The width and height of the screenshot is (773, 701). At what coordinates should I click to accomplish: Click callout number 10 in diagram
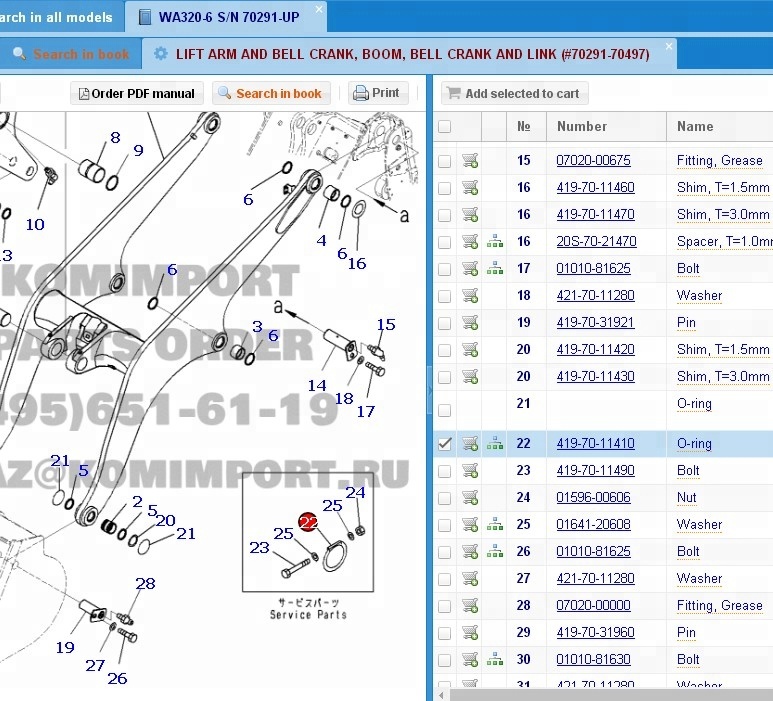tap(35, 224)
